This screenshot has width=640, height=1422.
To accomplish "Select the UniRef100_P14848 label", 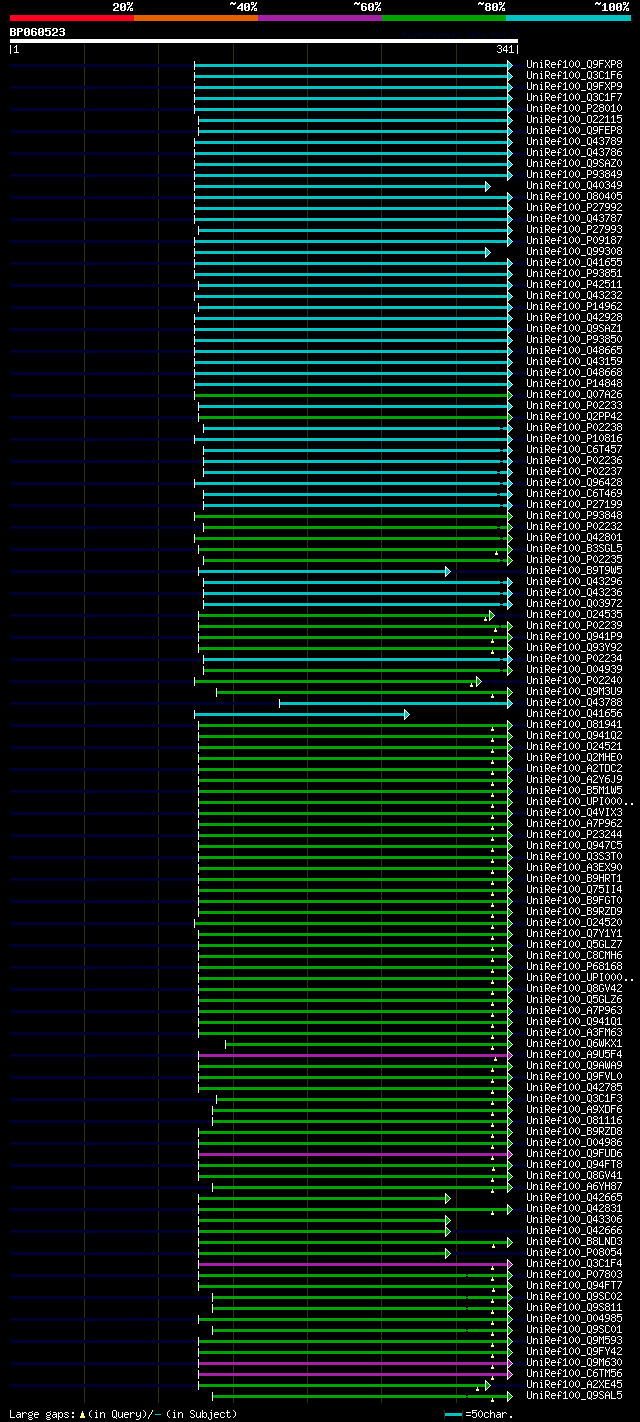I will 574,384.
